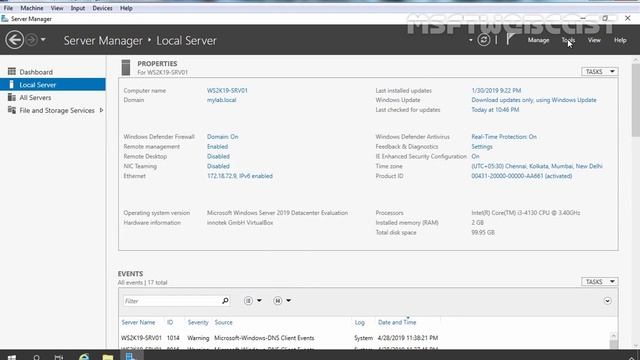Open Ethernet 172.18.72.9 link
Image resolution: width=640 pixels, height=360 pixels.
[x=240, y=176]
